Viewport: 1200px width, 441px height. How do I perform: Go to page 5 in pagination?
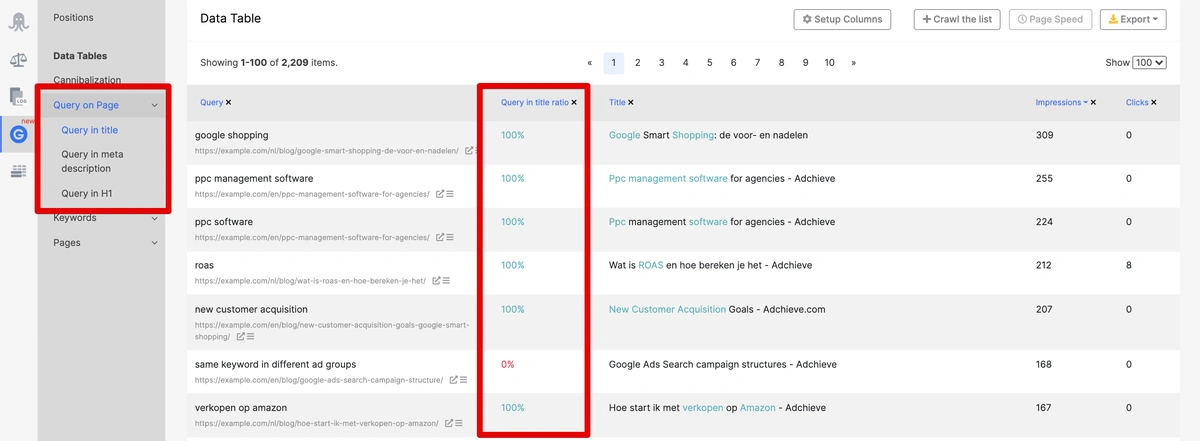pos(709,62)
